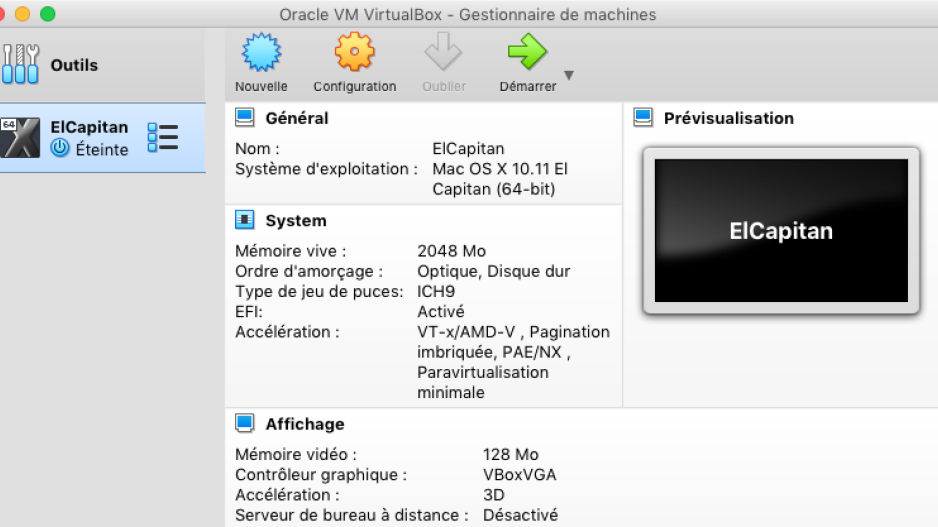Click 'Optique, Disque dur' boot order value
The image size is (938, 527).
coord(494,271)
